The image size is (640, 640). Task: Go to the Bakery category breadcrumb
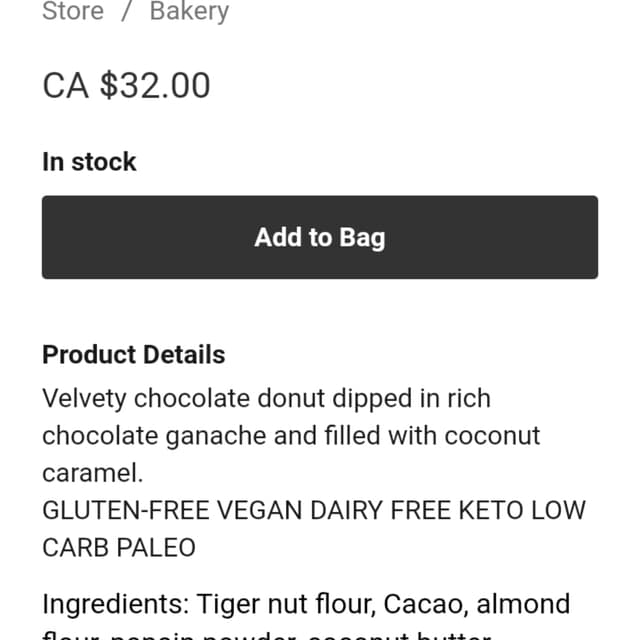189,11
